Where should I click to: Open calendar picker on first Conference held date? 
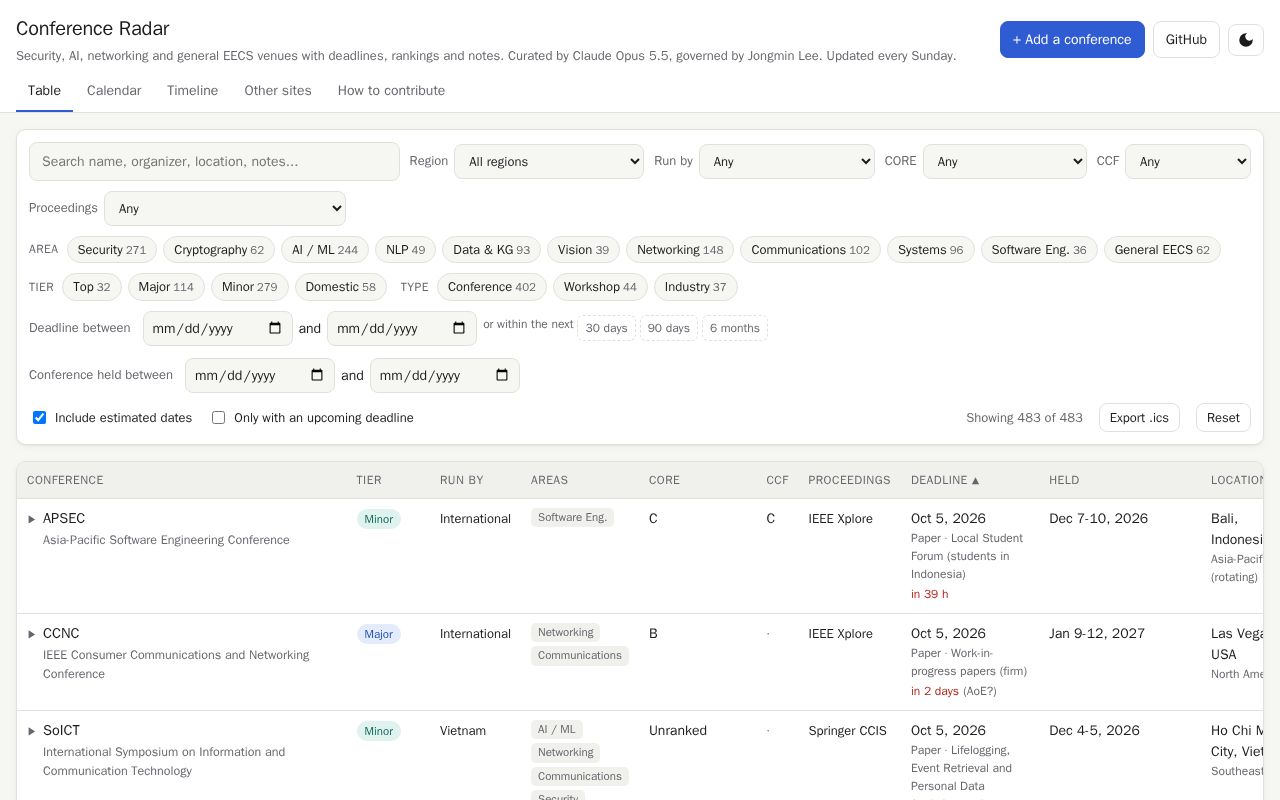coord(317,375)
